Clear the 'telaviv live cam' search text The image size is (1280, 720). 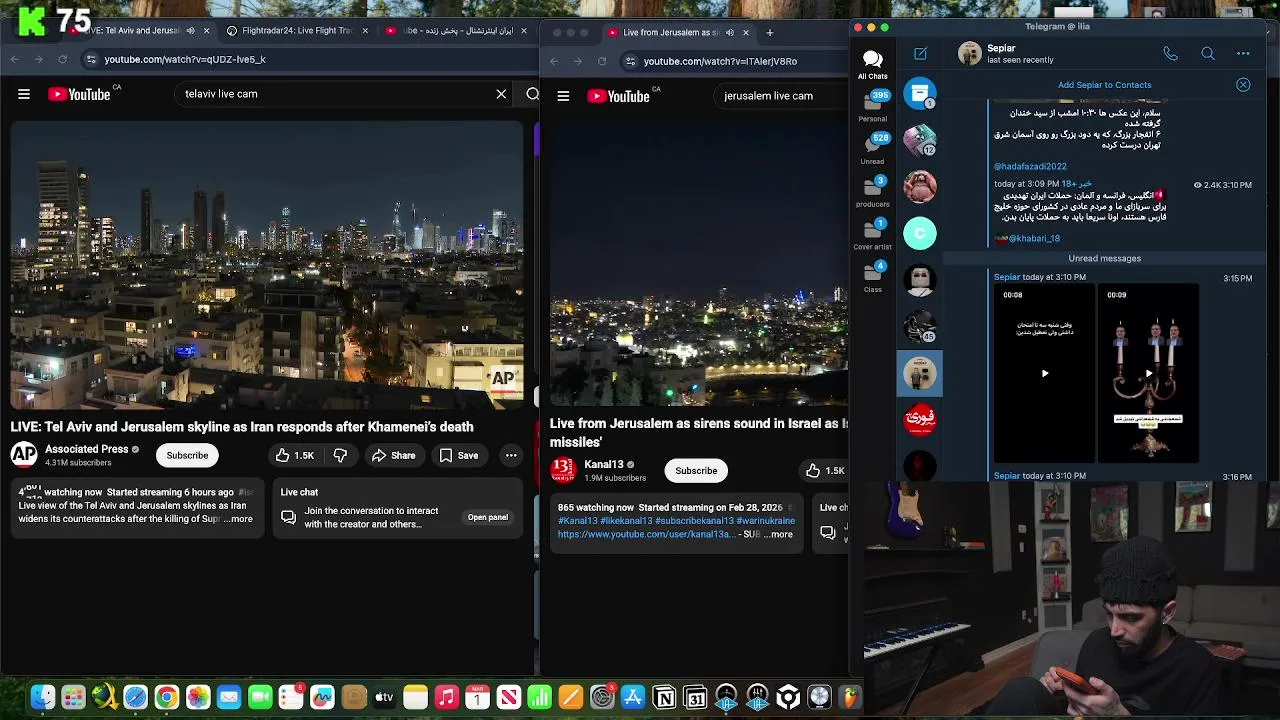coord(501,94)
